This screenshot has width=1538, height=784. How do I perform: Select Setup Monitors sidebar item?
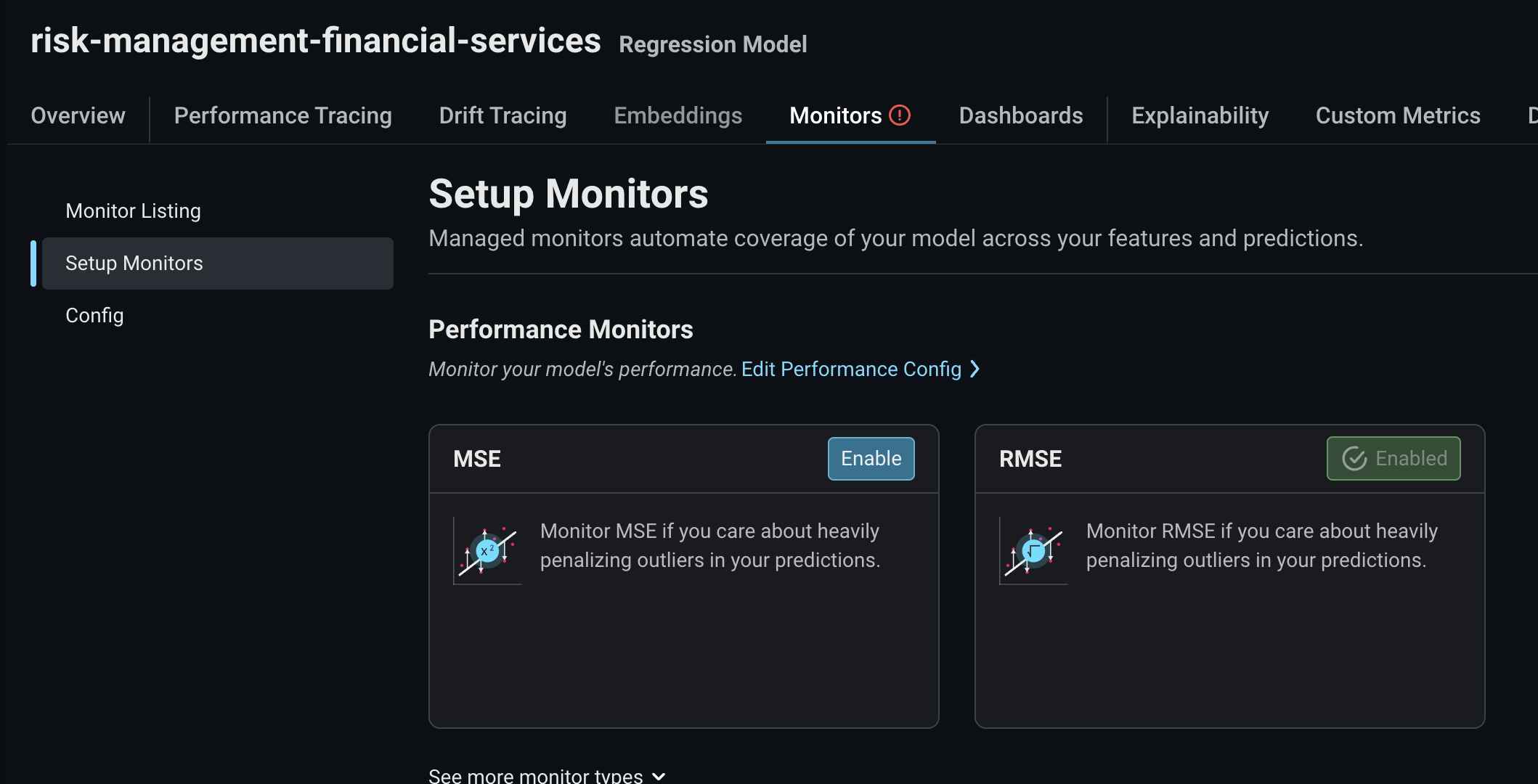click(134, 264)
